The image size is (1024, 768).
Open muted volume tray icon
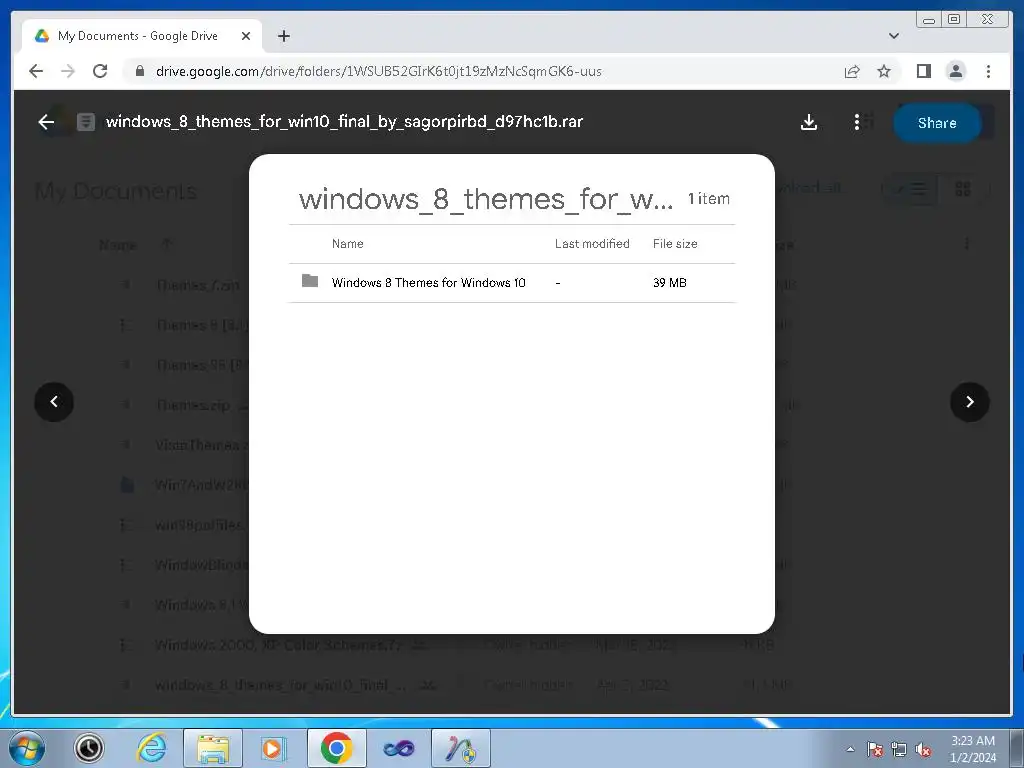(923, 749)
